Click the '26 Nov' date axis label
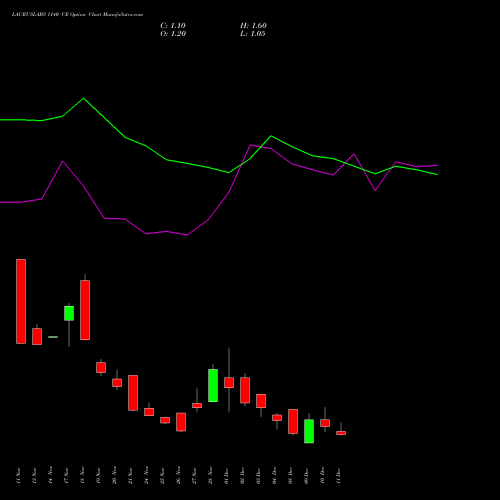The height and width of the screenshot is (500, 500). pos(178,476)
